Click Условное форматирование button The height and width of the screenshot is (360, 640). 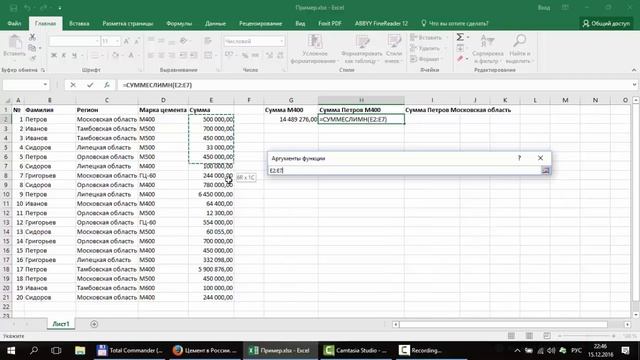coord(315,49)
